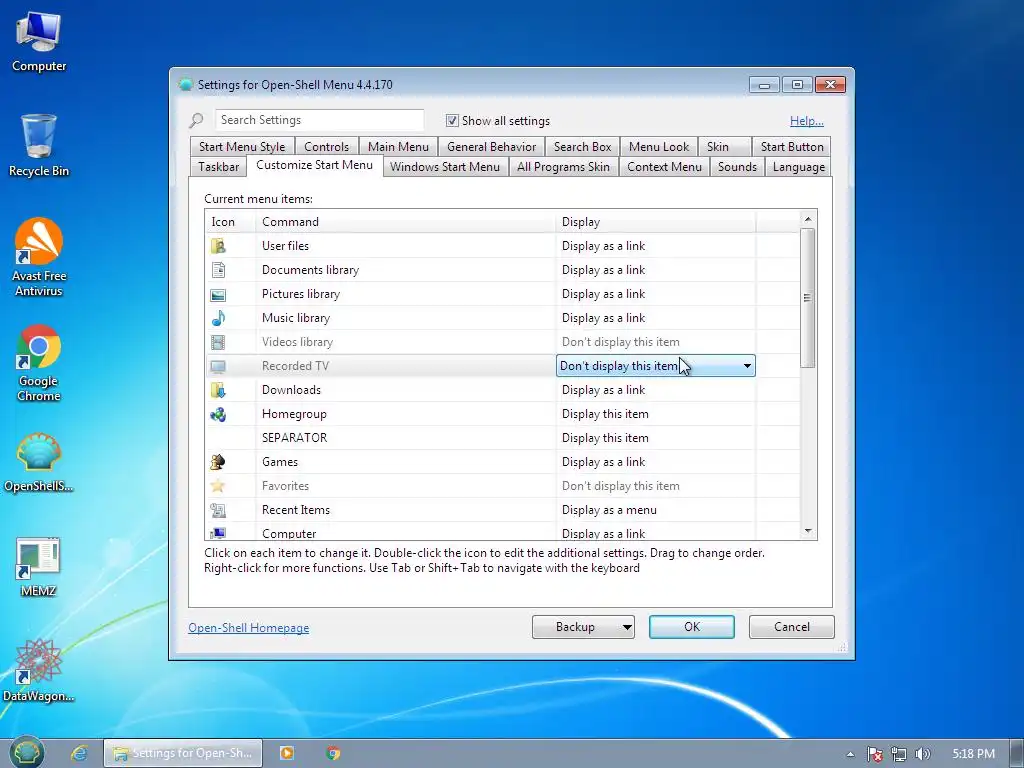This screenshot has width=1024, height=768.
Task: Open the Main Menu tab
Action: pyautogui.click(x=398, y=147)
